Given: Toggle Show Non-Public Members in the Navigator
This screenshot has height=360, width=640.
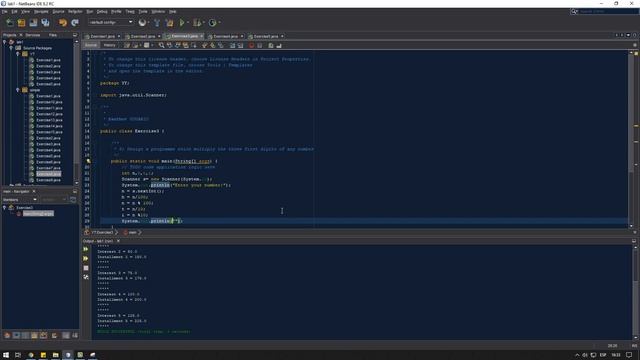Looking at the screenshot, I should (34, 336).
